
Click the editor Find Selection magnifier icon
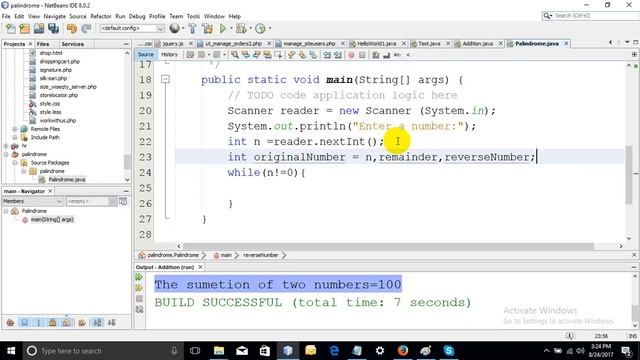[235, 55]
